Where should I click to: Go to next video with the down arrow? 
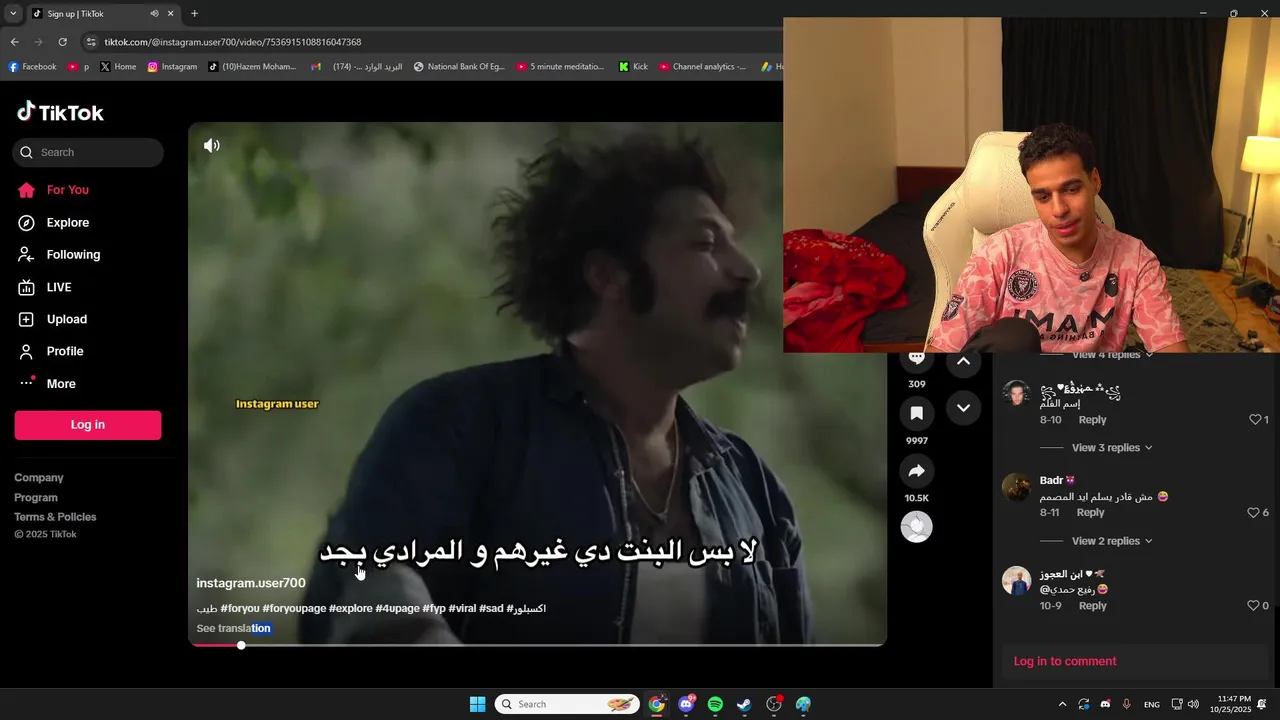[x=963, y=408]
